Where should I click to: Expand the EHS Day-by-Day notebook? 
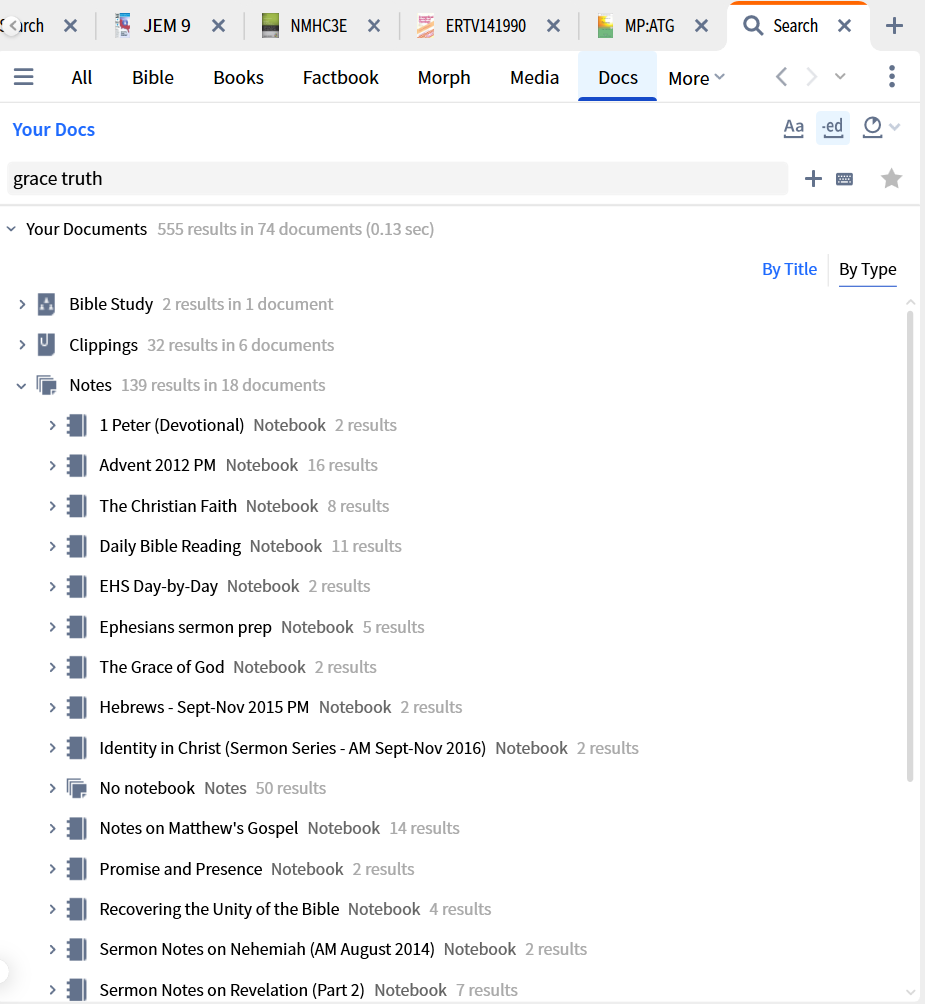[52, 587]
